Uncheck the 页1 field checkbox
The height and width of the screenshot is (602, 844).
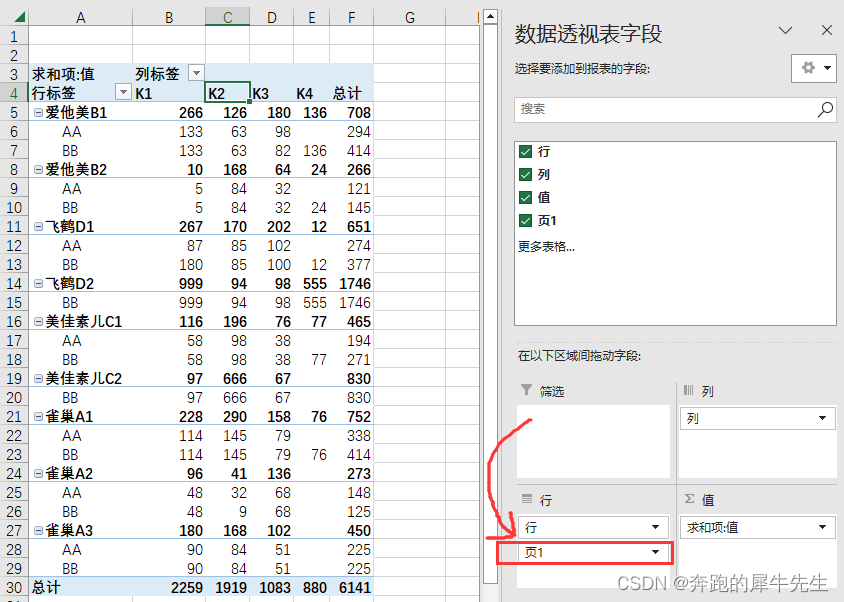click(525, 220)
